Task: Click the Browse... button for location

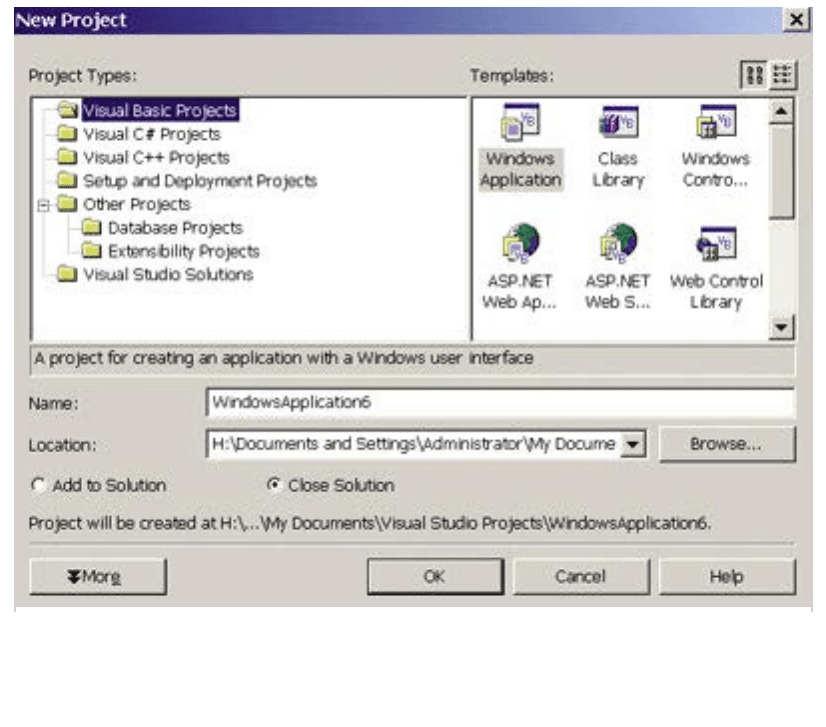Action: click(x=727, y=444)
